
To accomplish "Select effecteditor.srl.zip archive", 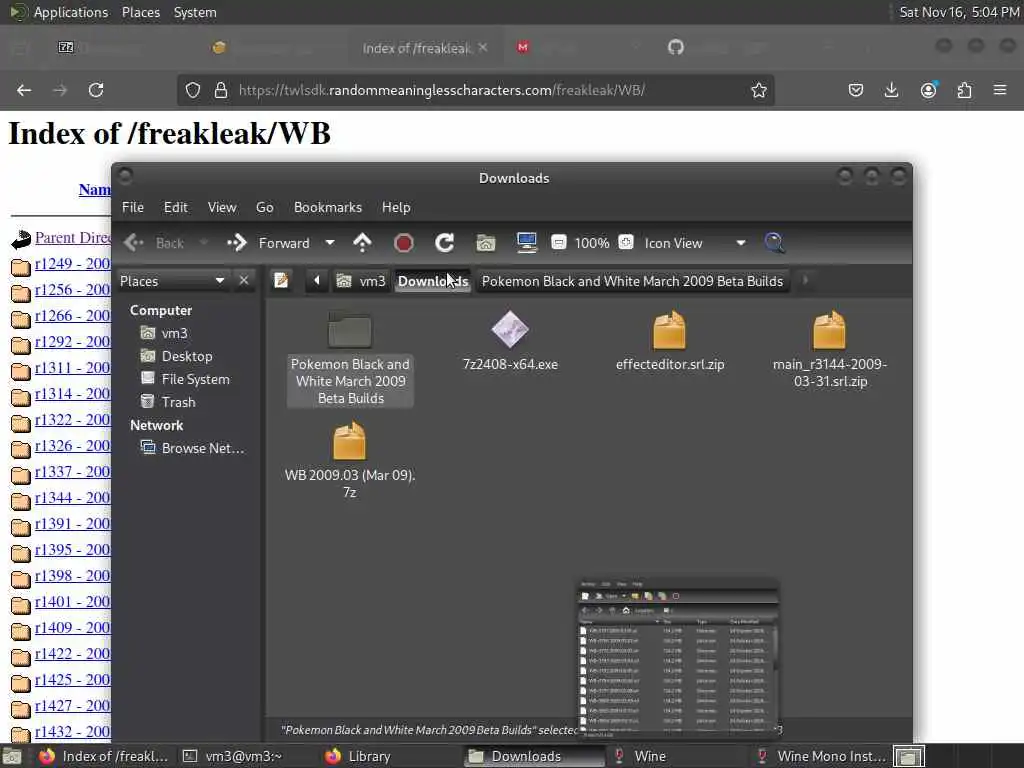I will 670,330.
